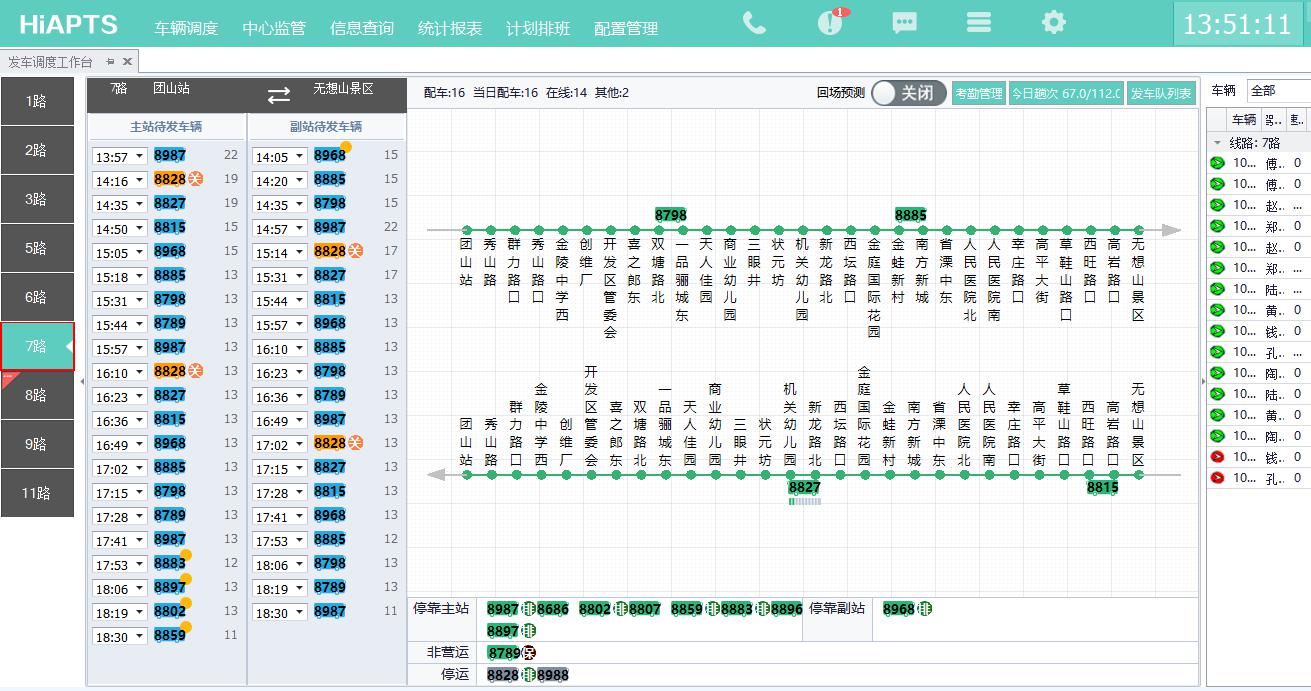
Task: Click the phone call icon
Action: 754,23
